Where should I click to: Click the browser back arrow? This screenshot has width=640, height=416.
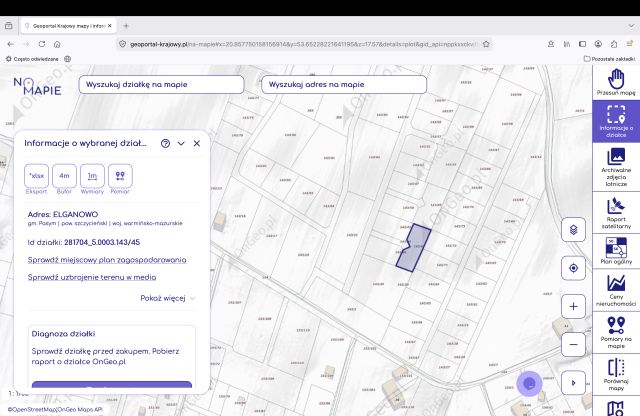[11, 44]
